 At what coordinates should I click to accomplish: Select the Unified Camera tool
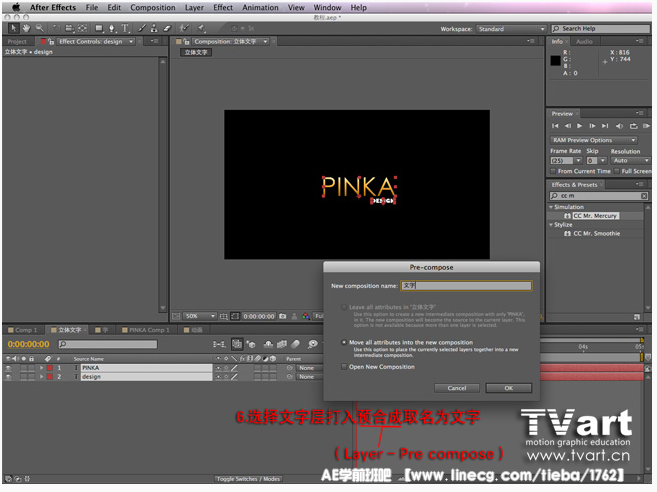(69, 28)
